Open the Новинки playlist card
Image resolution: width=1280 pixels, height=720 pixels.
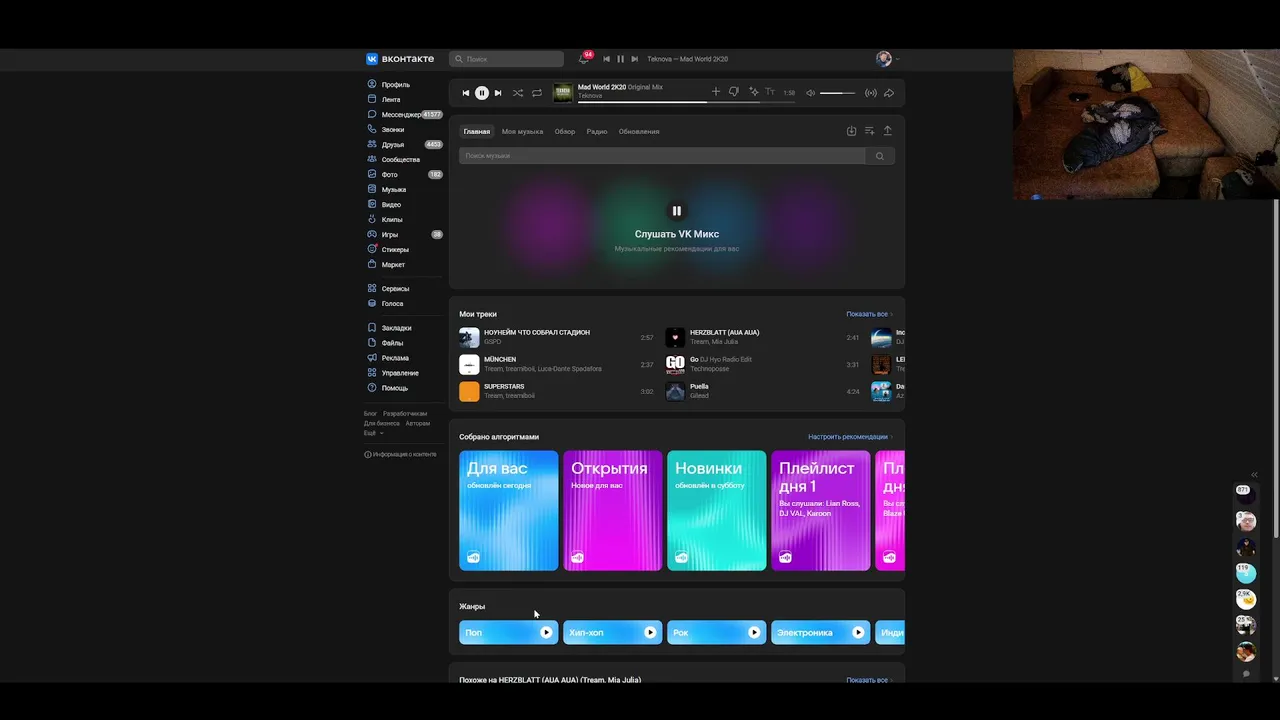pyautogui.click(x=717, y=510)
